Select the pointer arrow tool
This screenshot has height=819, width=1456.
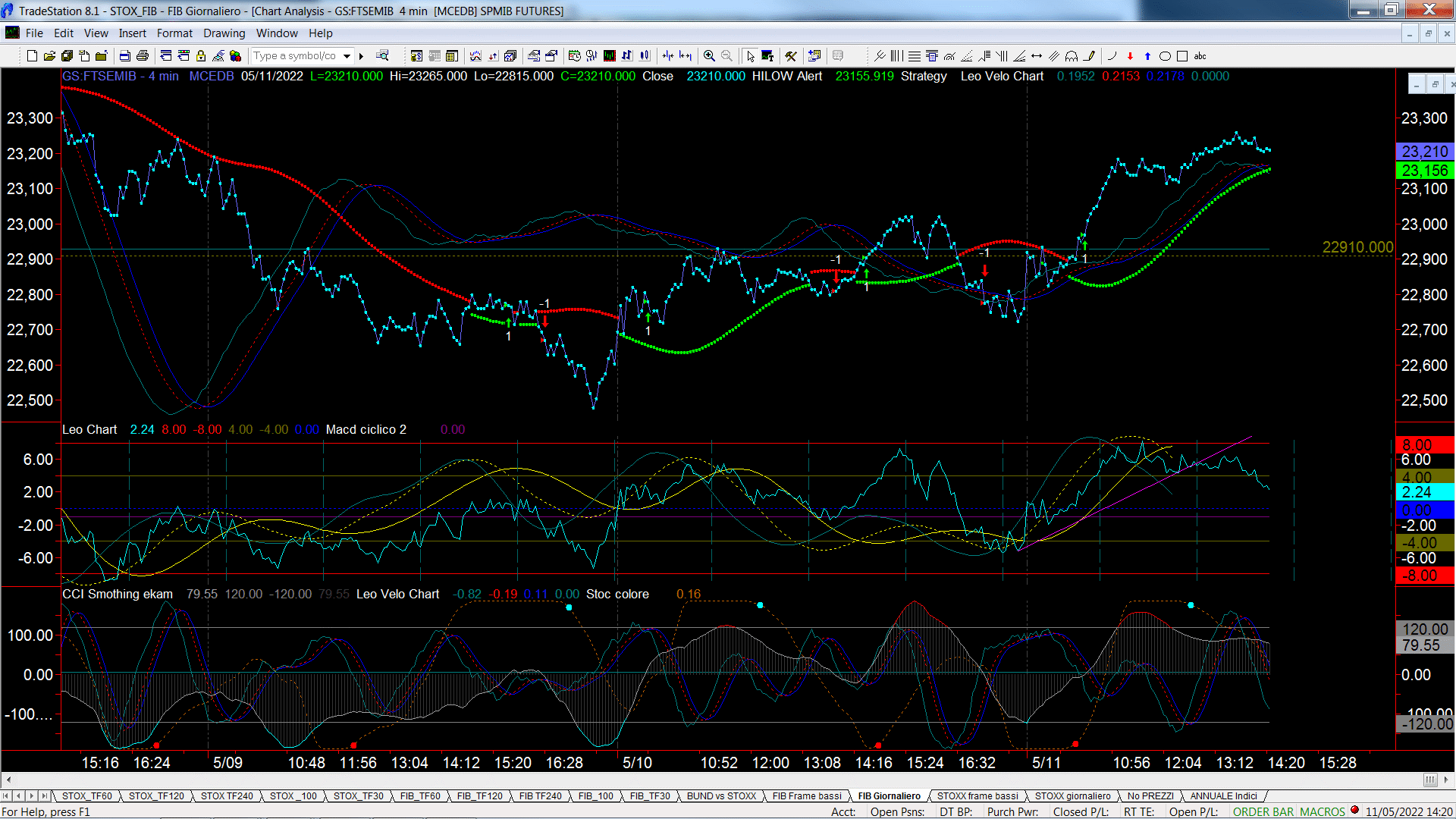tap(750, 56)
